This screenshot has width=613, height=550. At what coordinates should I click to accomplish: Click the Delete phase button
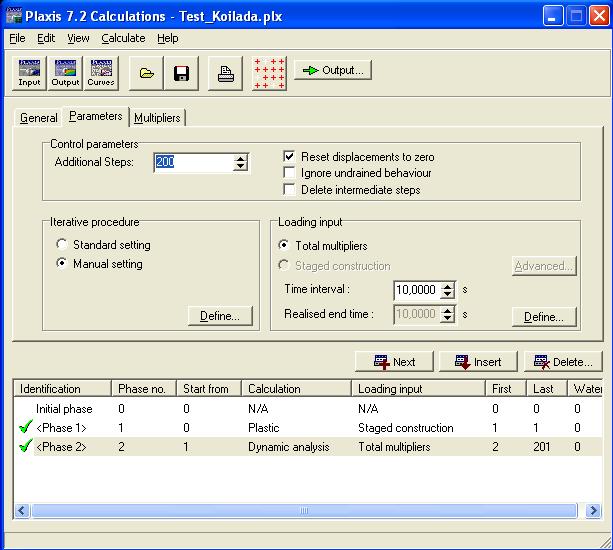[563, 362]
